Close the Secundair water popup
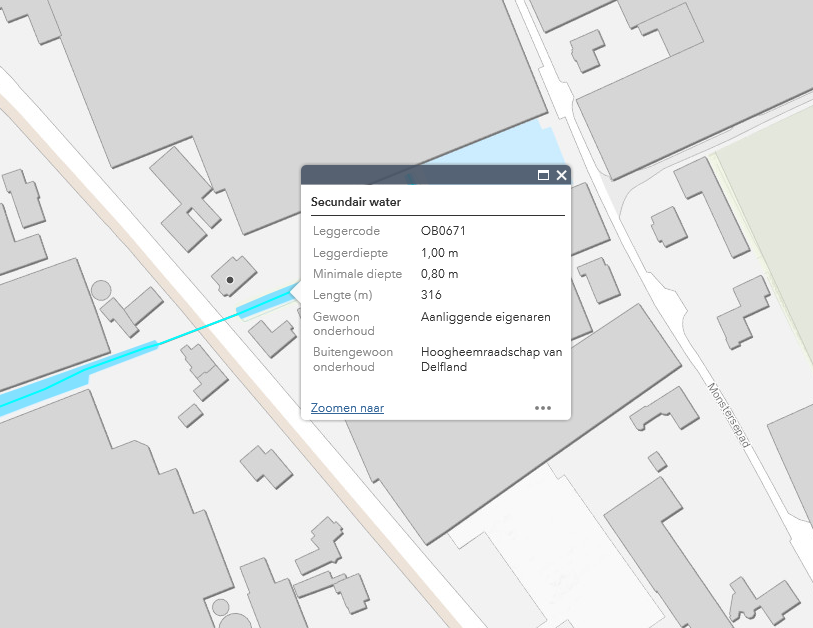This screenshot has height=628, width=813. [562, 175]
